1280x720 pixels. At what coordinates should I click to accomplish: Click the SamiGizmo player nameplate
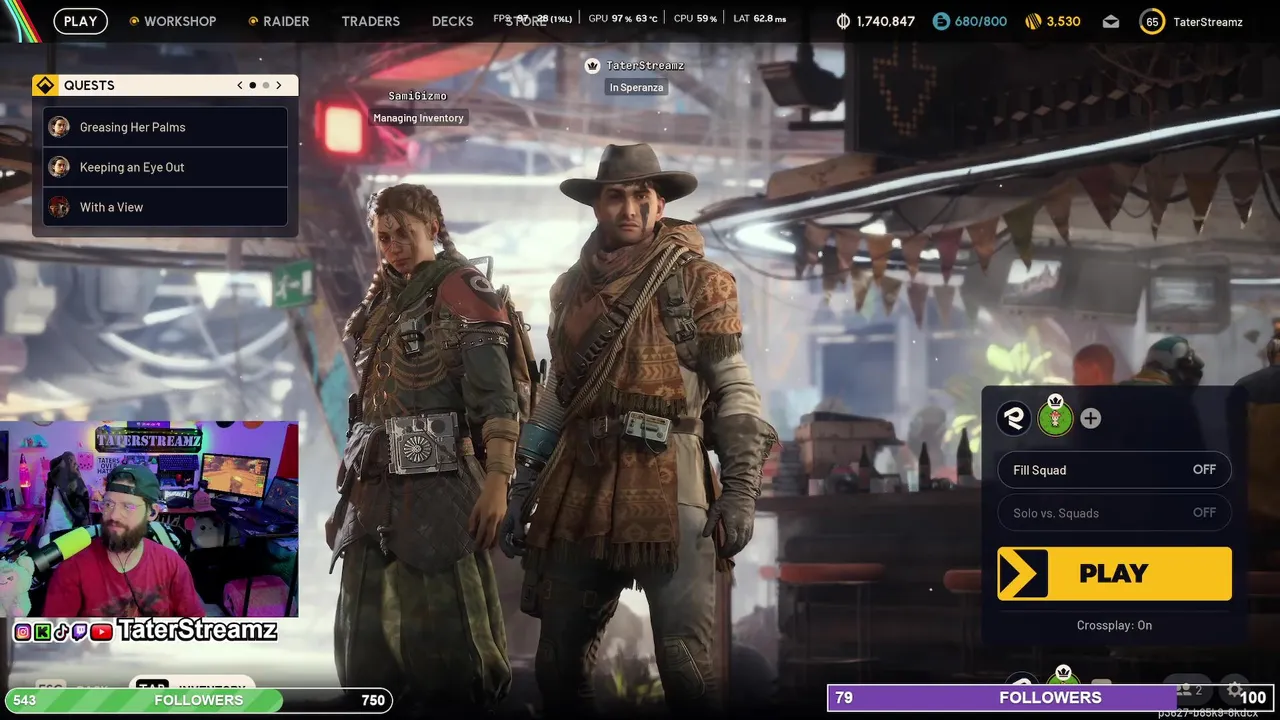click(417, 96)
